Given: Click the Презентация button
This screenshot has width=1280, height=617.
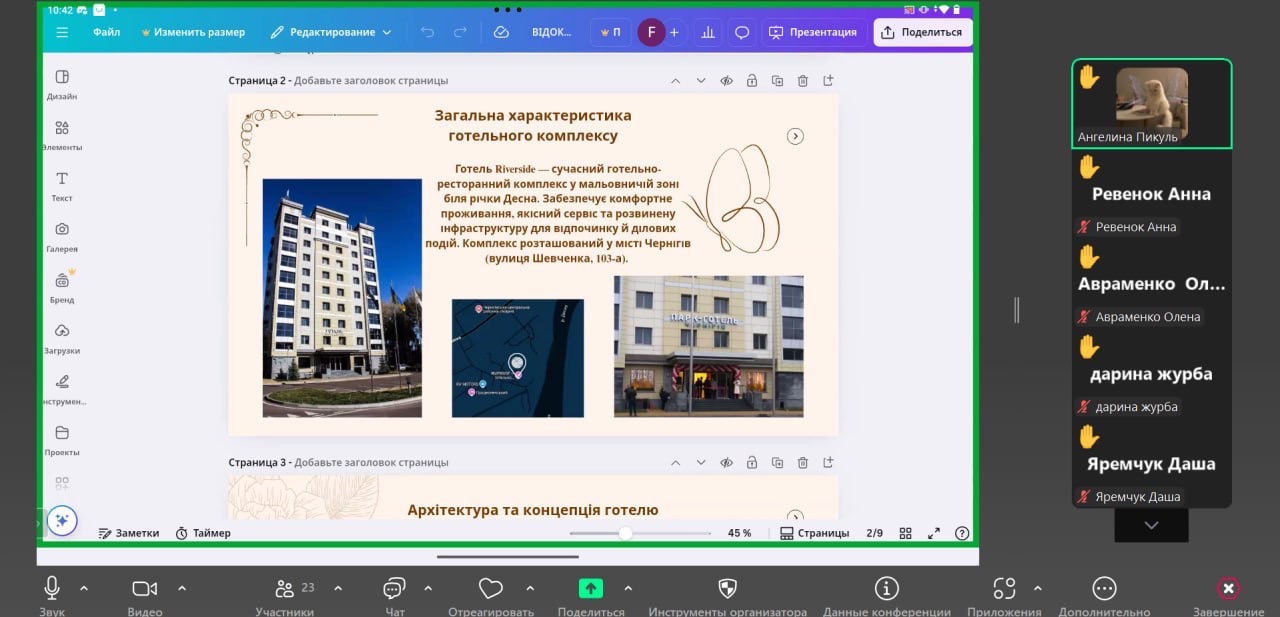Looking at the screenshot, I should point(813,32).
